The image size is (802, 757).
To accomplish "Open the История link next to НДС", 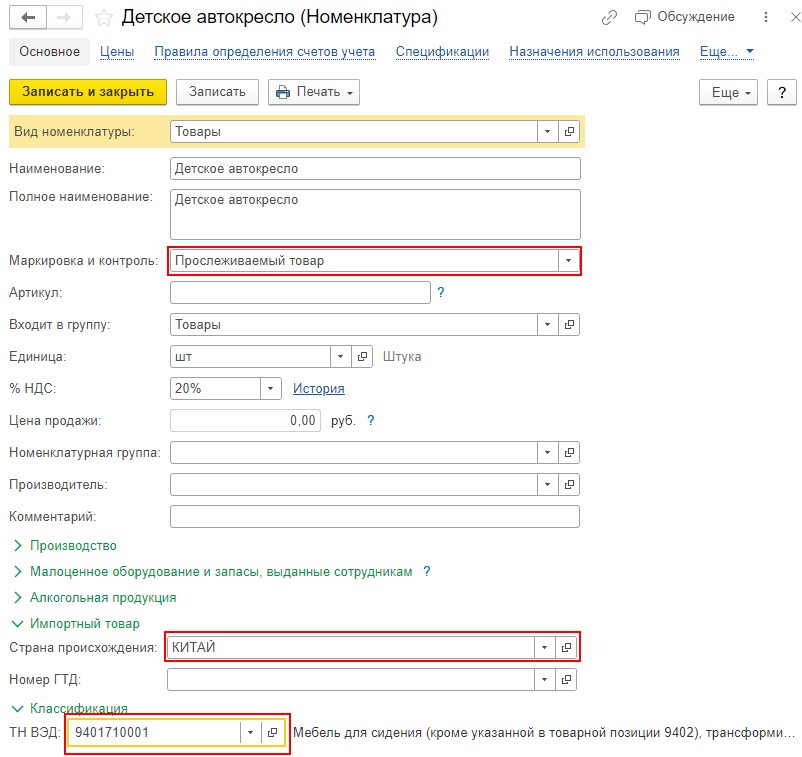I will tap(319, 389).
